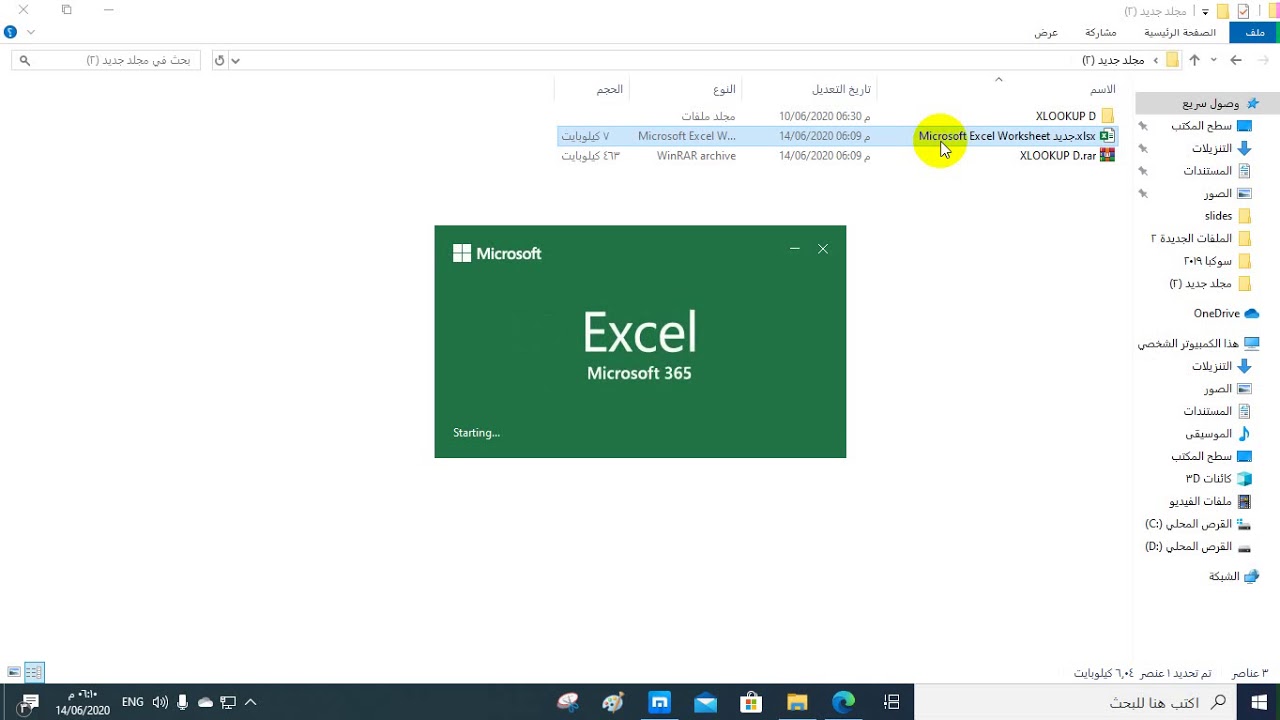
Task: Expand the ribbon with the chevron
Action: (31, 32)
